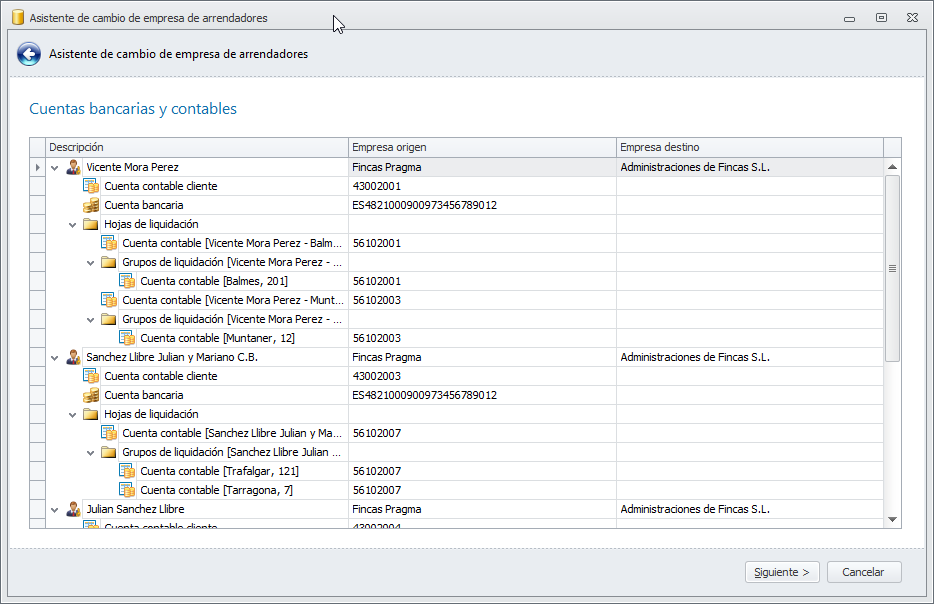Collapse the Julian Sanchez Llibre node

pyautogui.click(x=55, y=510)
